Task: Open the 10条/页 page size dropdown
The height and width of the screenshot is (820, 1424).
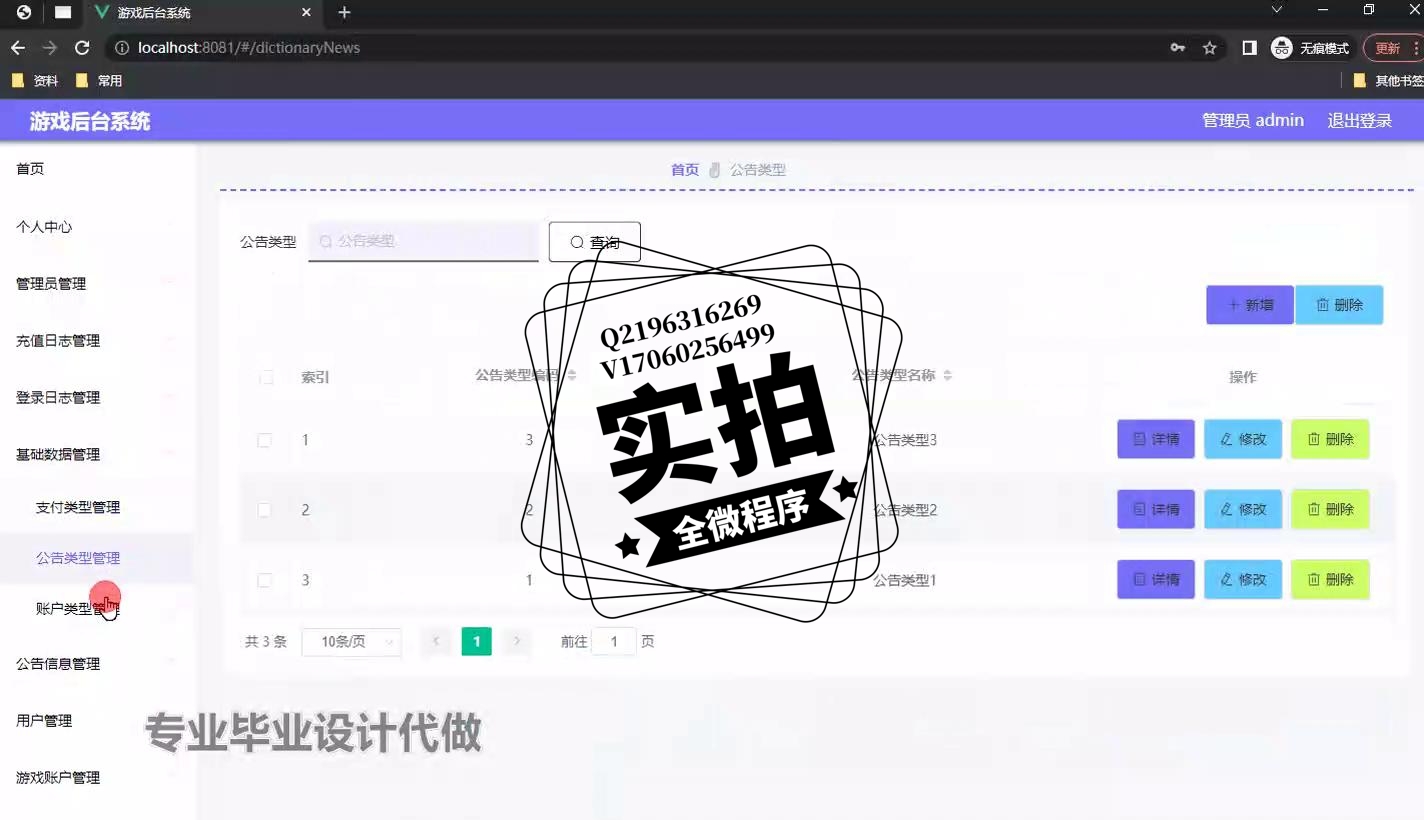Action: point(352,642)
